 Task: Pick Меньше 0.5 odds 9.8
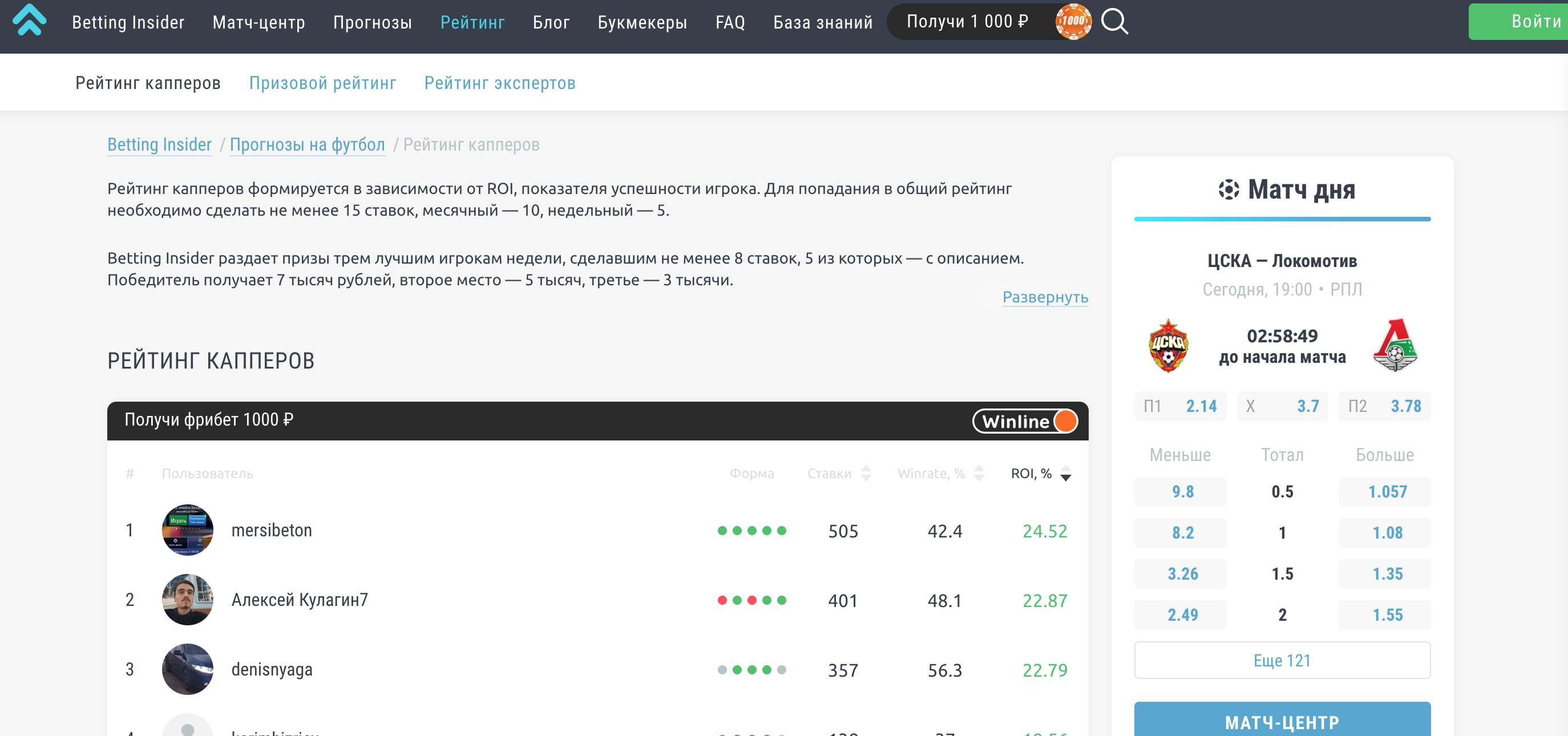(1179, 491)
